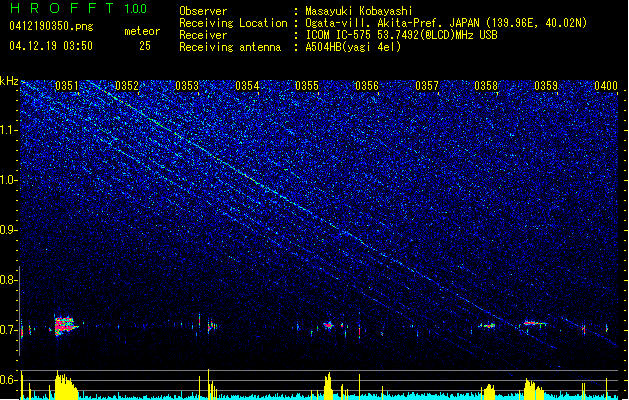Click the meteor count label
The image size is (629, 400).
point(142,31)
